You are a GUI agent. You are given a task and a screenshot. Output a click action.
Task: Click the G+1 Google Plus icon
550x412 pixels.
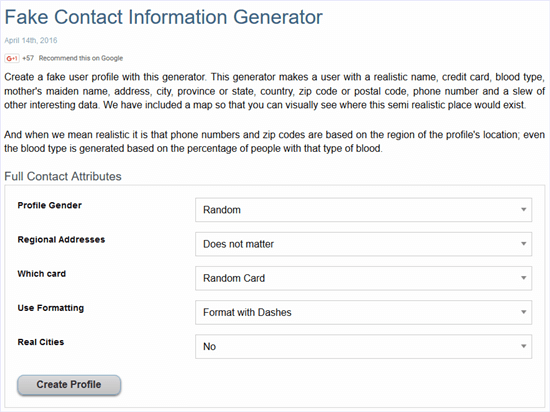[x=12, y=58]
